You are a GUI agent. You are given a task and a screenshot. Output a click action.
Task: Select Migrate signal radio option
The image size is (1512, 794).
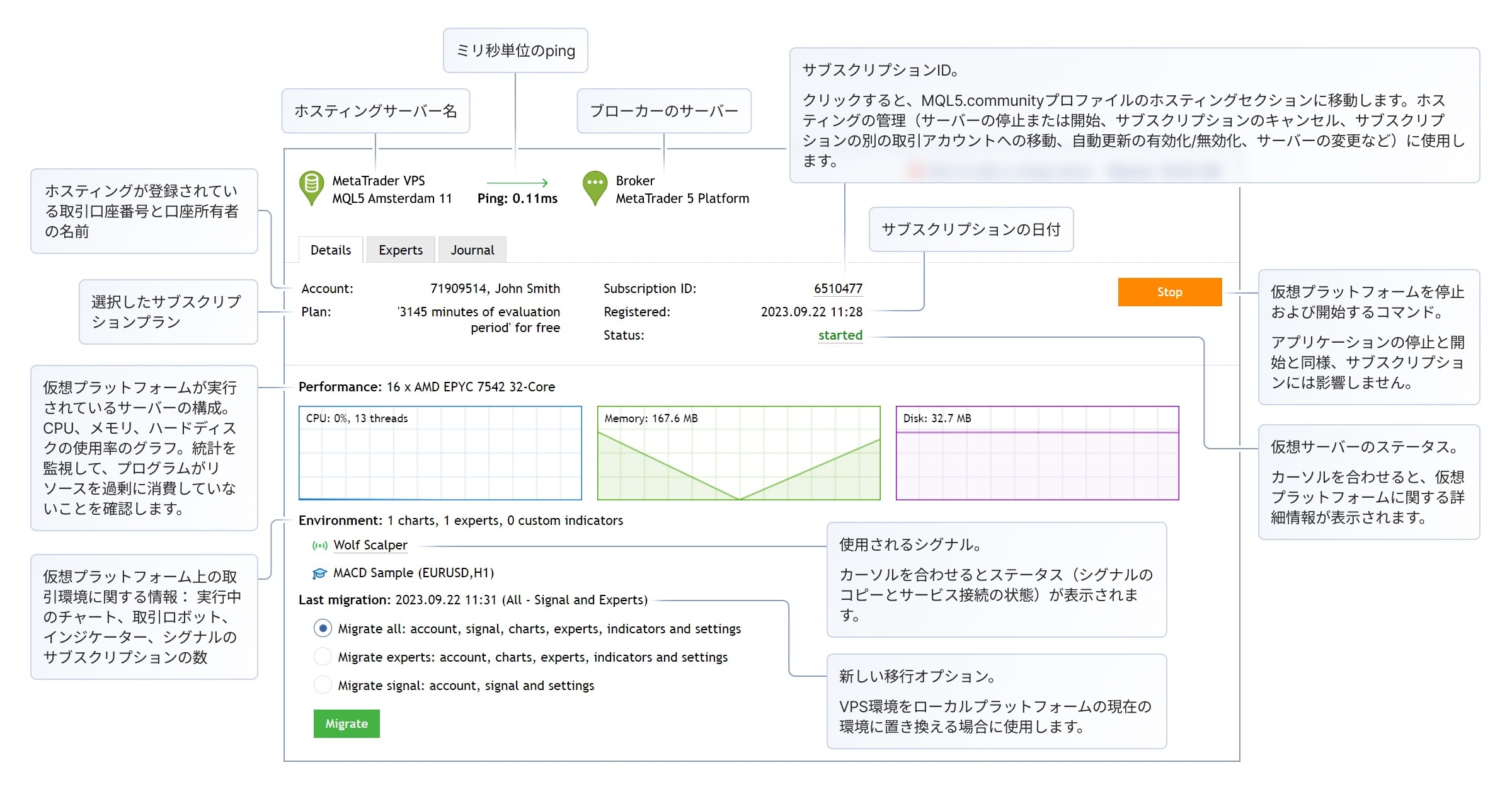pos(323,685)
